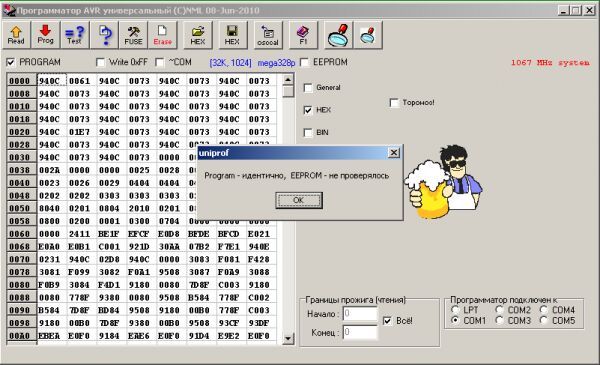
Task: Click the Начало input field
Action: pos(360,314)
